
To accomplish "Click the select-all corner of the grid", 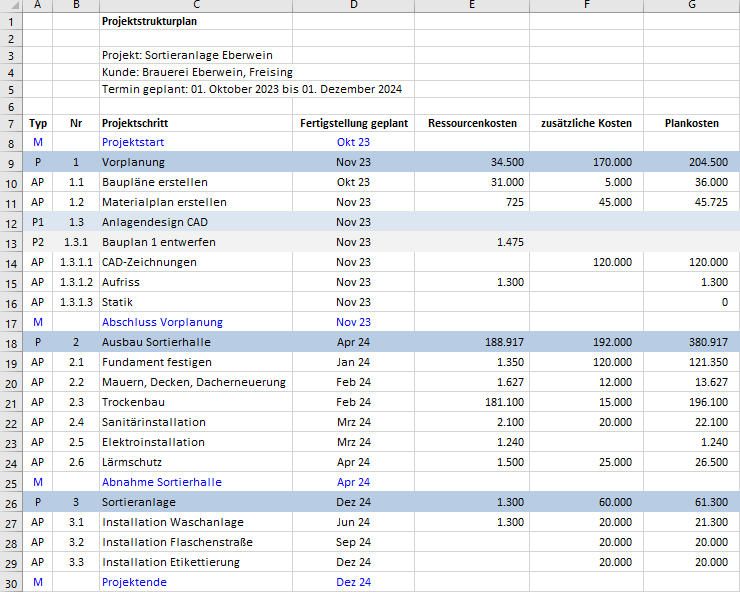I will pyautogui.click(x=11, y=6).
